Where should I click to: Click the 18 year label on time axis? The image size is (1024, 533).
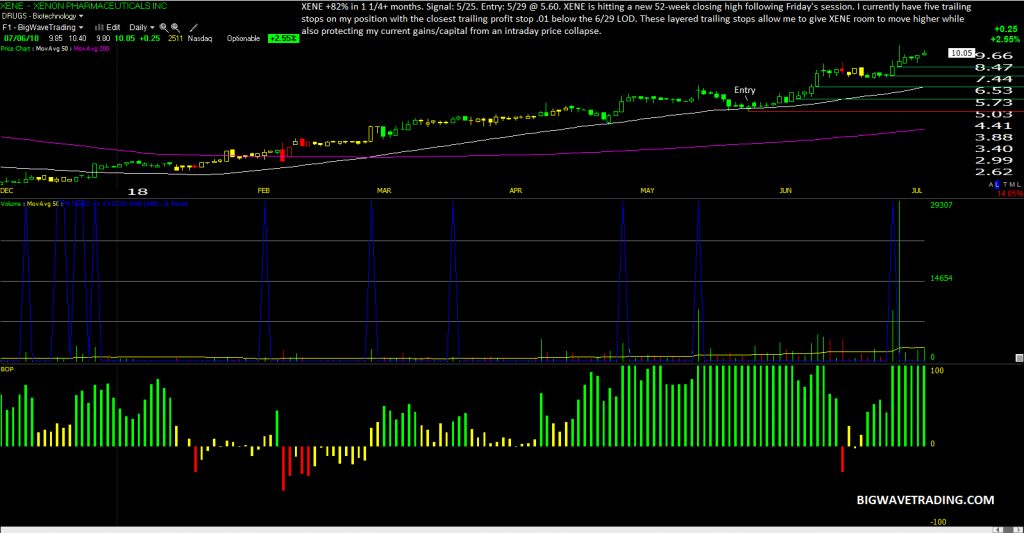pos(137,191)
